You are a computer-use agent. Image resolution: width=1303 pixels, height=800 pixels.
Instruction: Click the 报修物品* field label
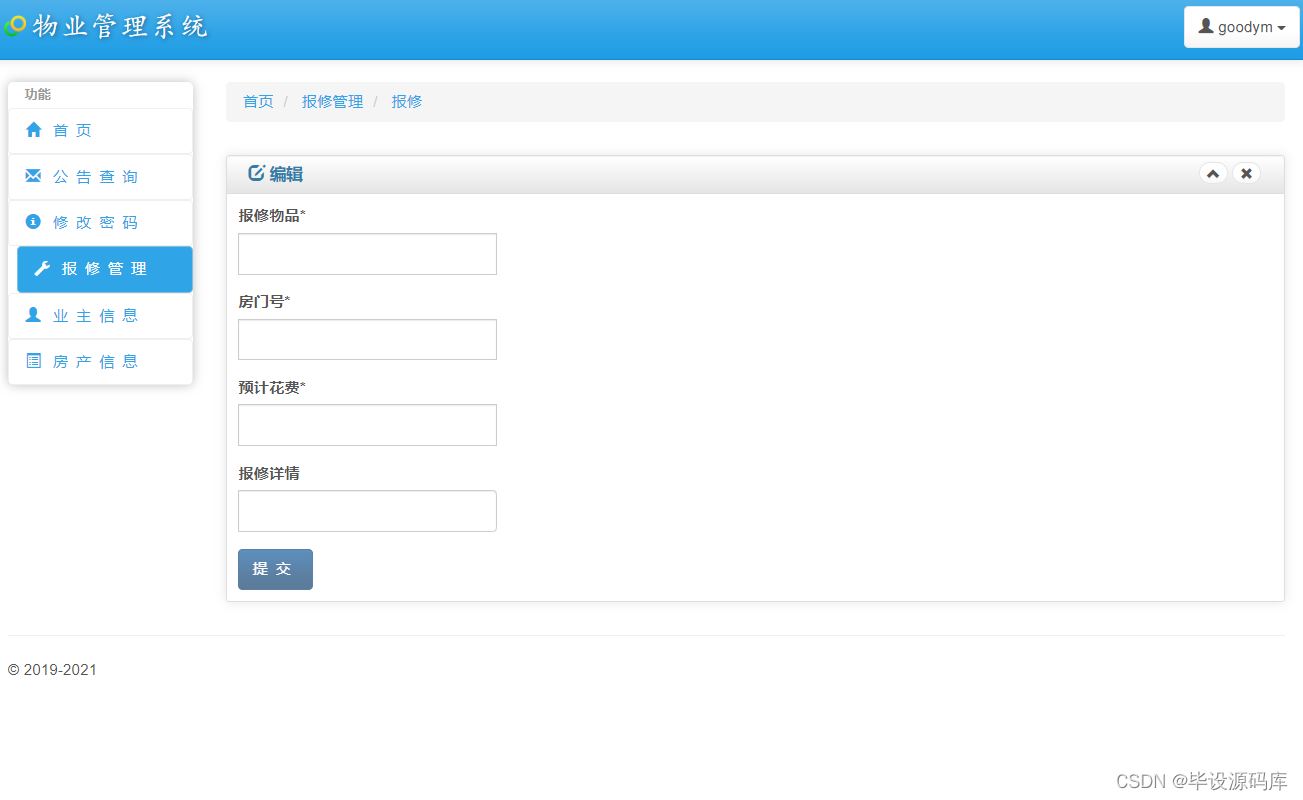[x=272, y=215]
